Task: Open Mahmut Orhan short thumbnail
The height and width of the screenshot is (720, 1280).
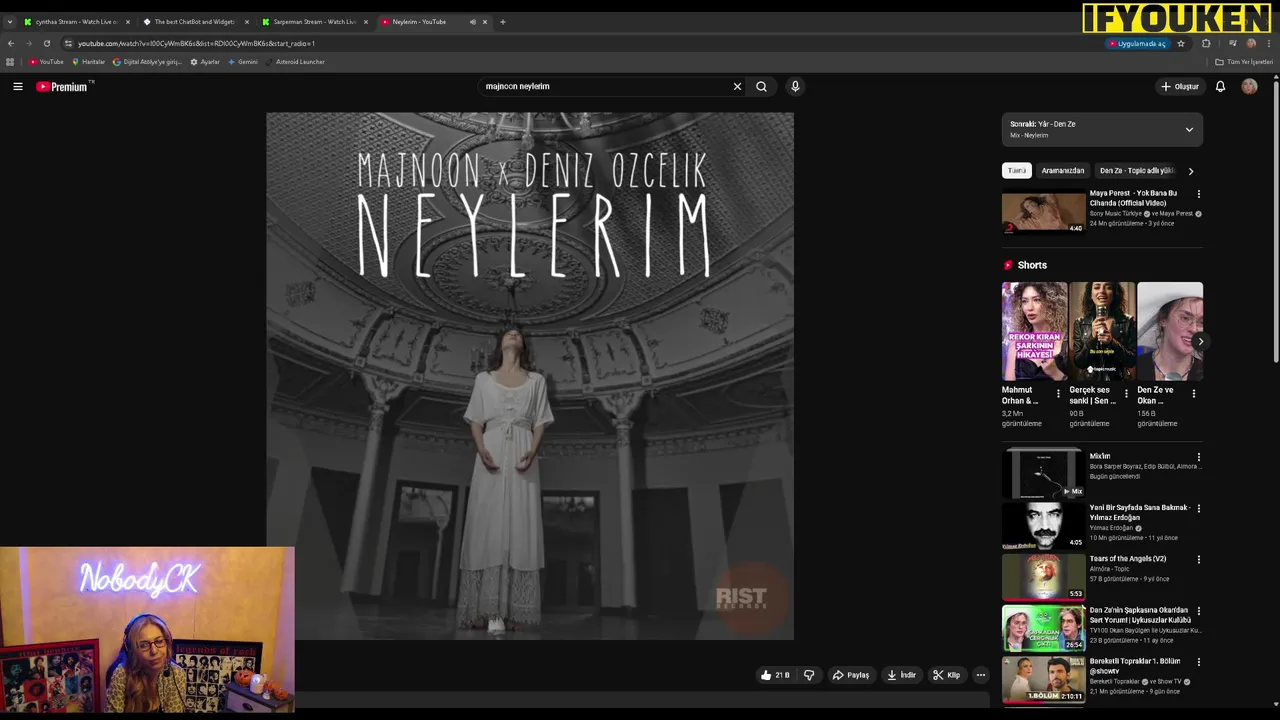Action: tap(1035, 331)
